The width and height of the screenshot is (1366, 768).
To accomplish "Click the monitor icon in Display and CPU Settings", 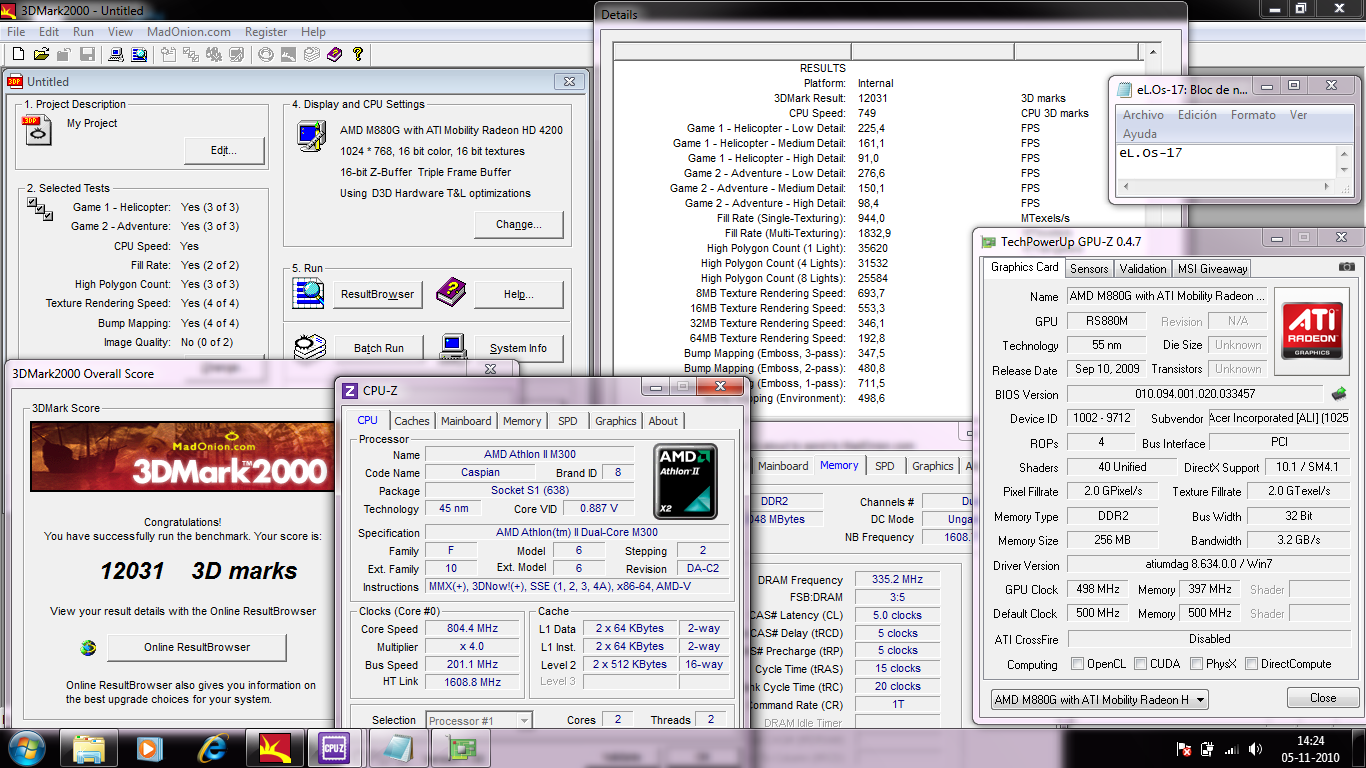I will pos(311,136).
